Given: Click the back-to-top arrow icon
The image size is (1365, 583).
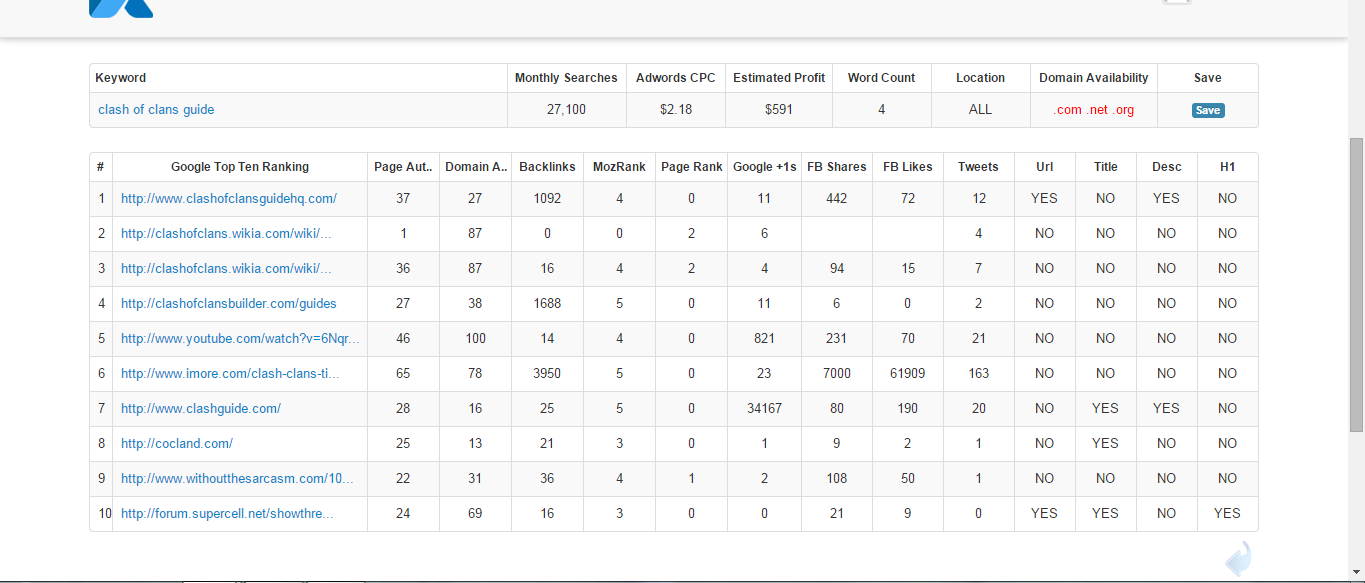Looking at the screenshot, I should 1238,558.
